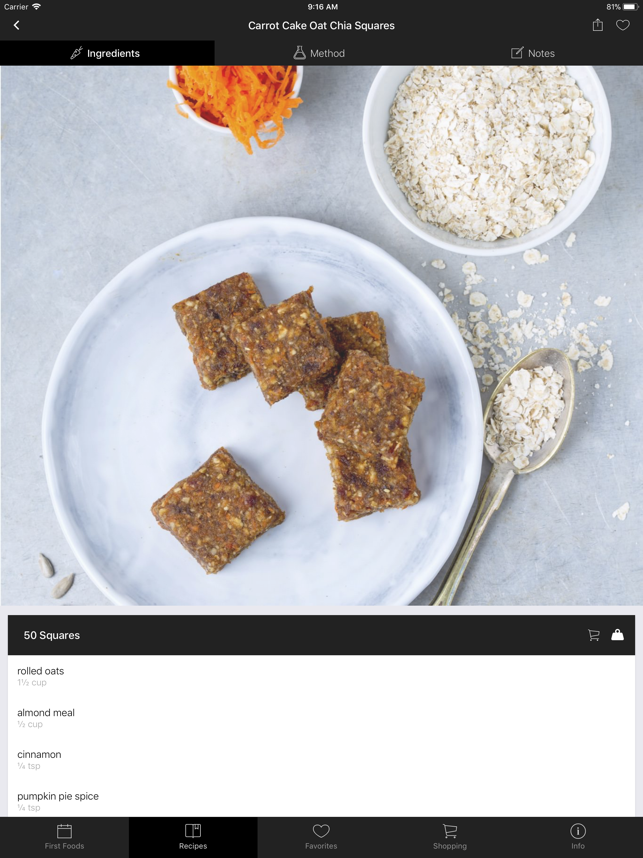Toggle weight units with scale icon
The width and height of the screenshot is (643, 858).
point(617,635)
